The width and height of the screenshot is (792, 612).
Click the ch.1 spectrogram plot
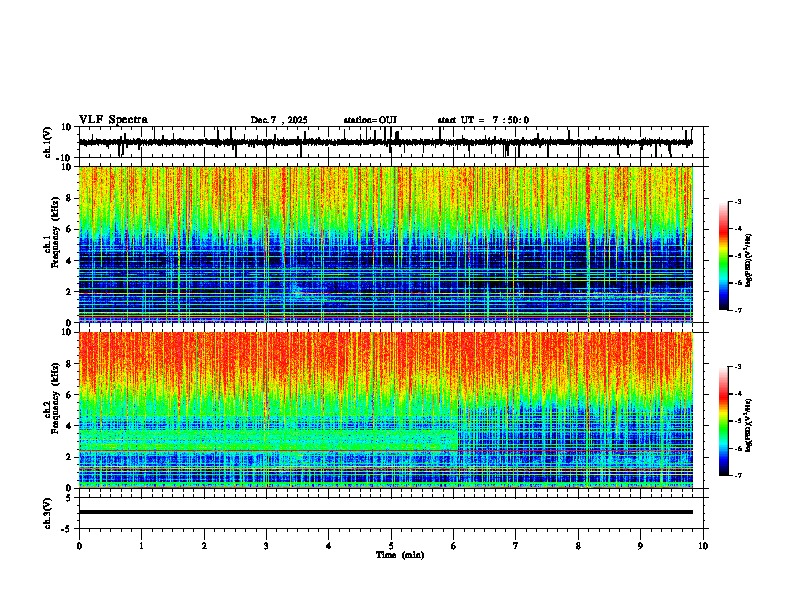tap(385, 244)
